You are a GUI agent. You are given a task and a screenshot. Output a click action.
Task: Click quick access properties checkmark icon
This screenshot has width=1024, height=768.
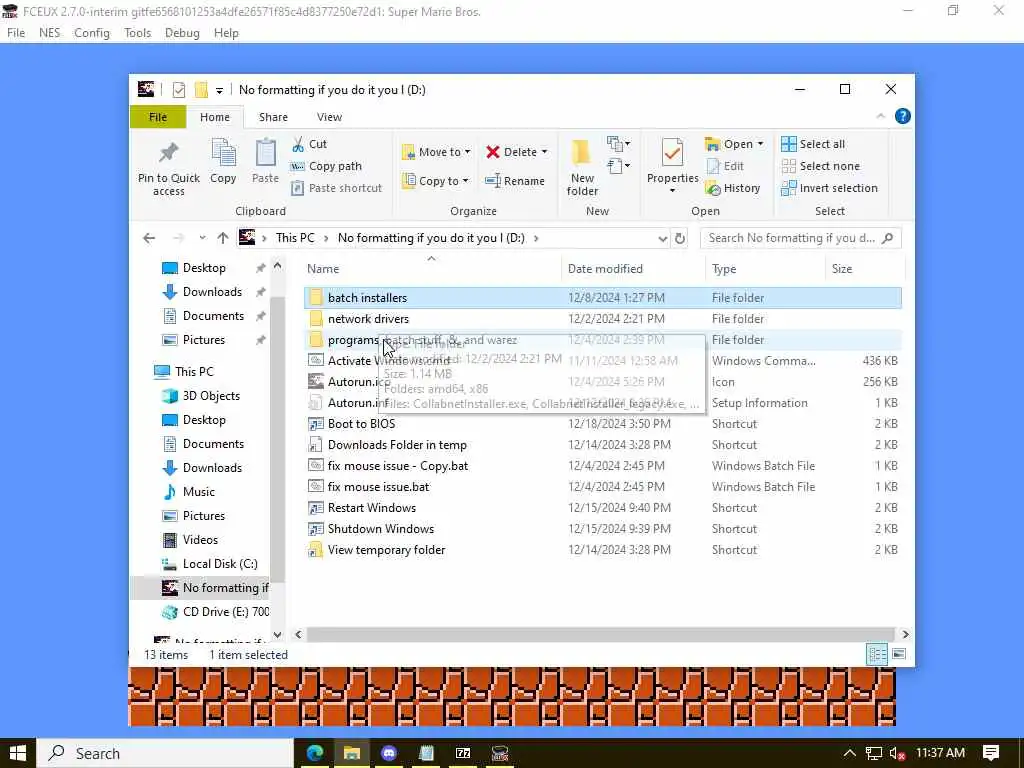pyautogui.click(x=178, y=90)
